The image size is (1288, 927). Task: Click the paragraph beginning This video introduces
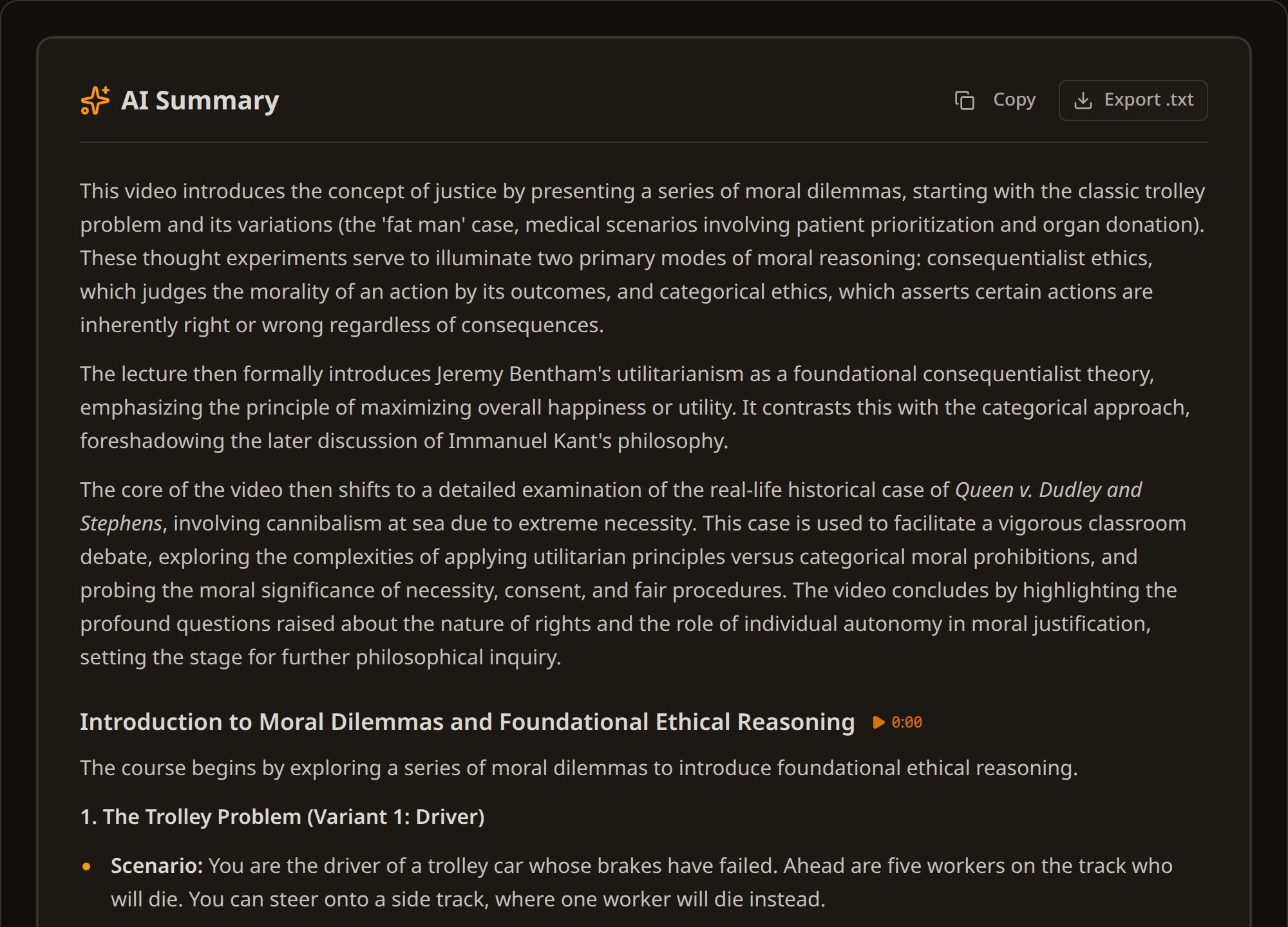(643, 258)
